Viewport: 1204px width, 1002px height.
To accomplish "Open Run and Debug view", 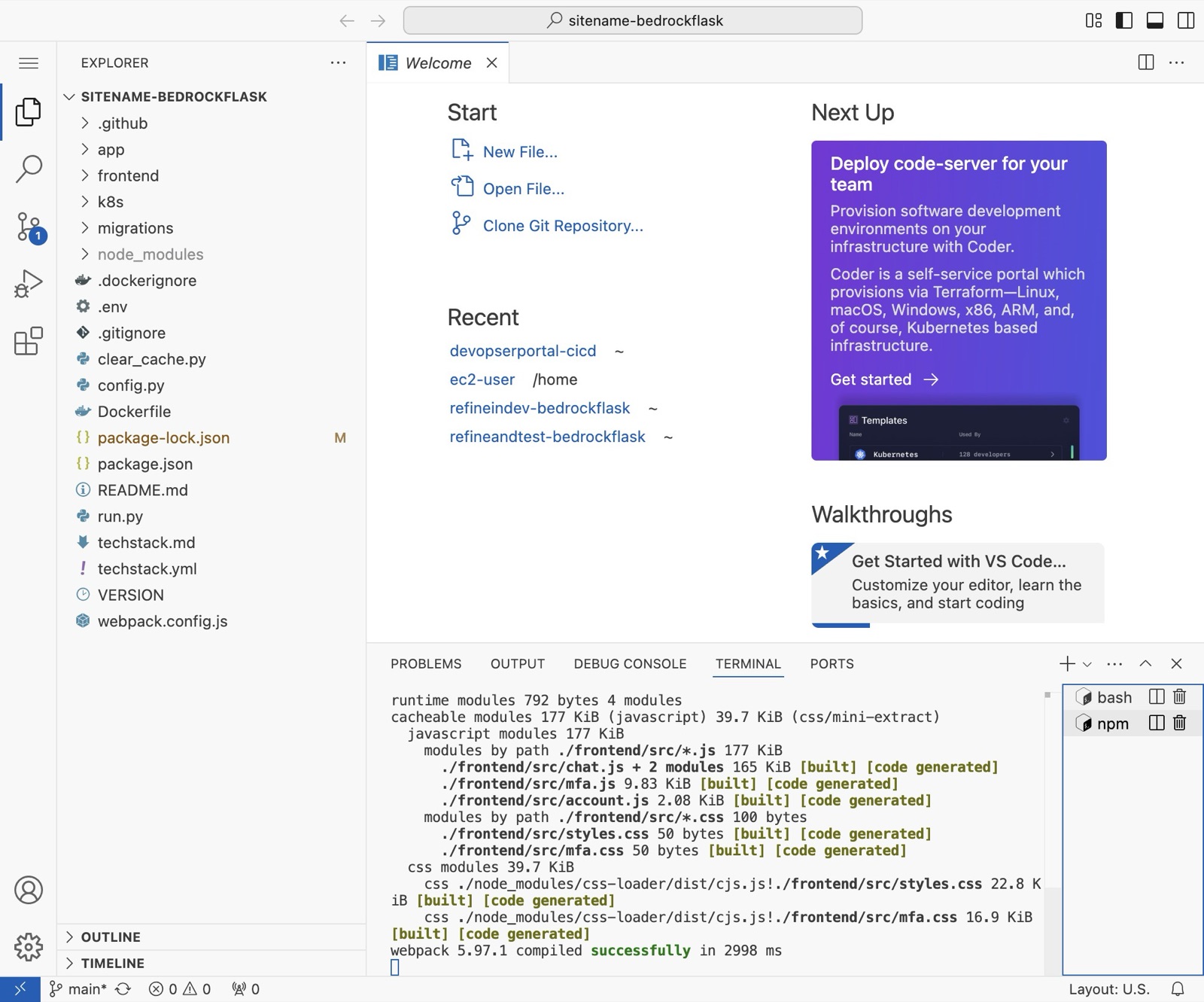I will [28, 284].
